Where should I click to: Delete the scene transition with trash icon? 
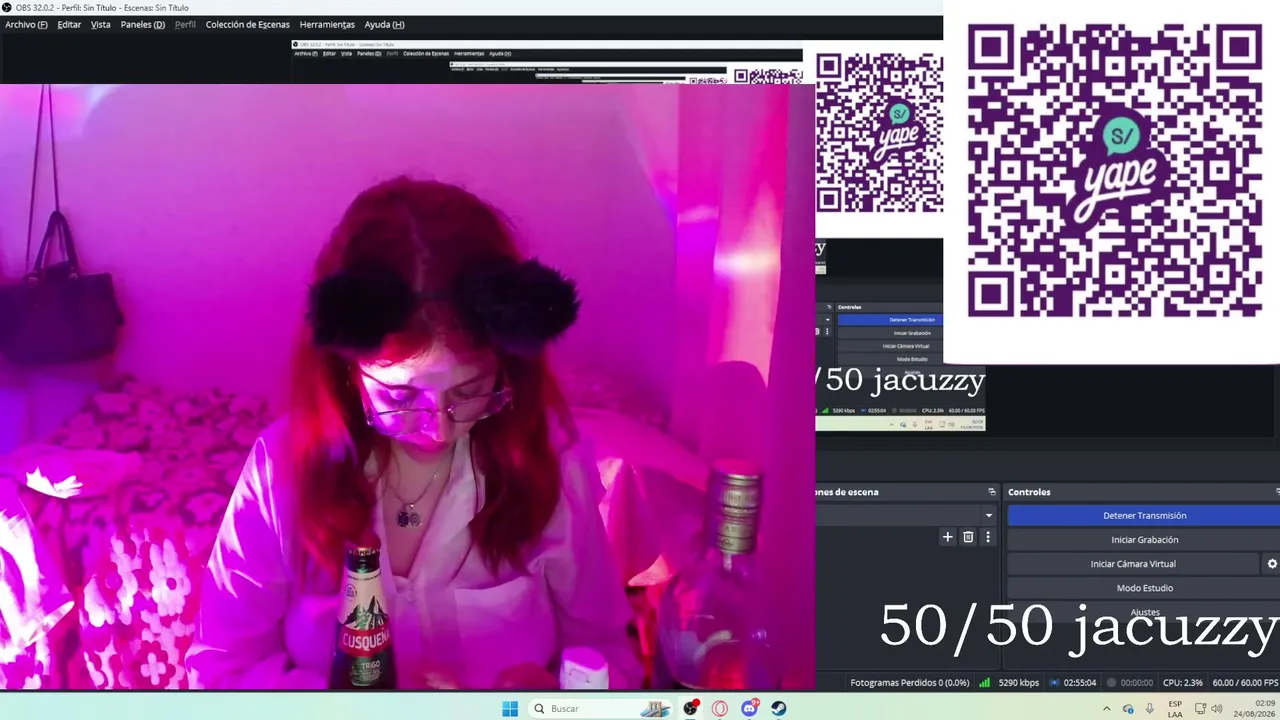[x=968, y=537]
